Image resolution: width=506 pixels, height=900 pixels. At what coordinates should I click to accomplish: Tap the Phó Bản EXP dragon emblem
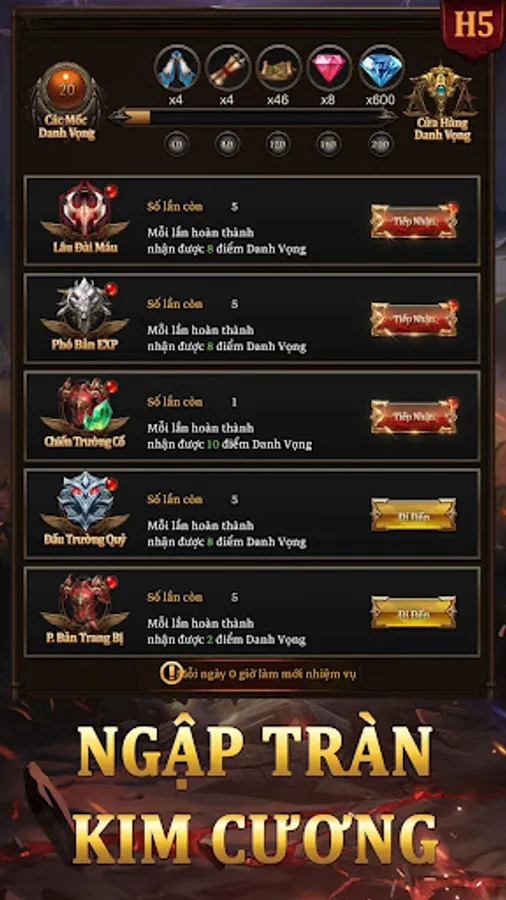(x=85, y=308)
